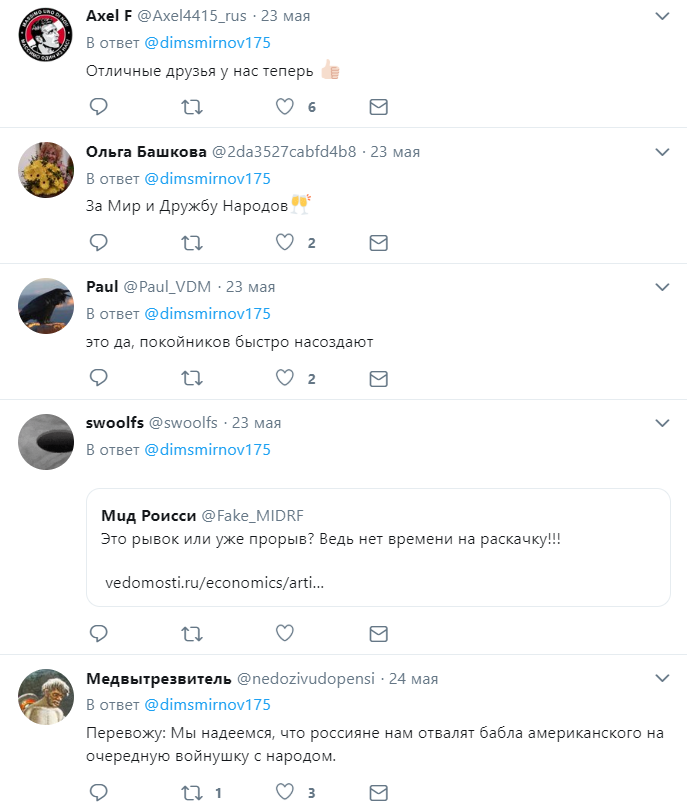Image resolution: width=687 pixels, height=803 pixels.
Task: Reply to Axel F's tweet
Action: 98,107
